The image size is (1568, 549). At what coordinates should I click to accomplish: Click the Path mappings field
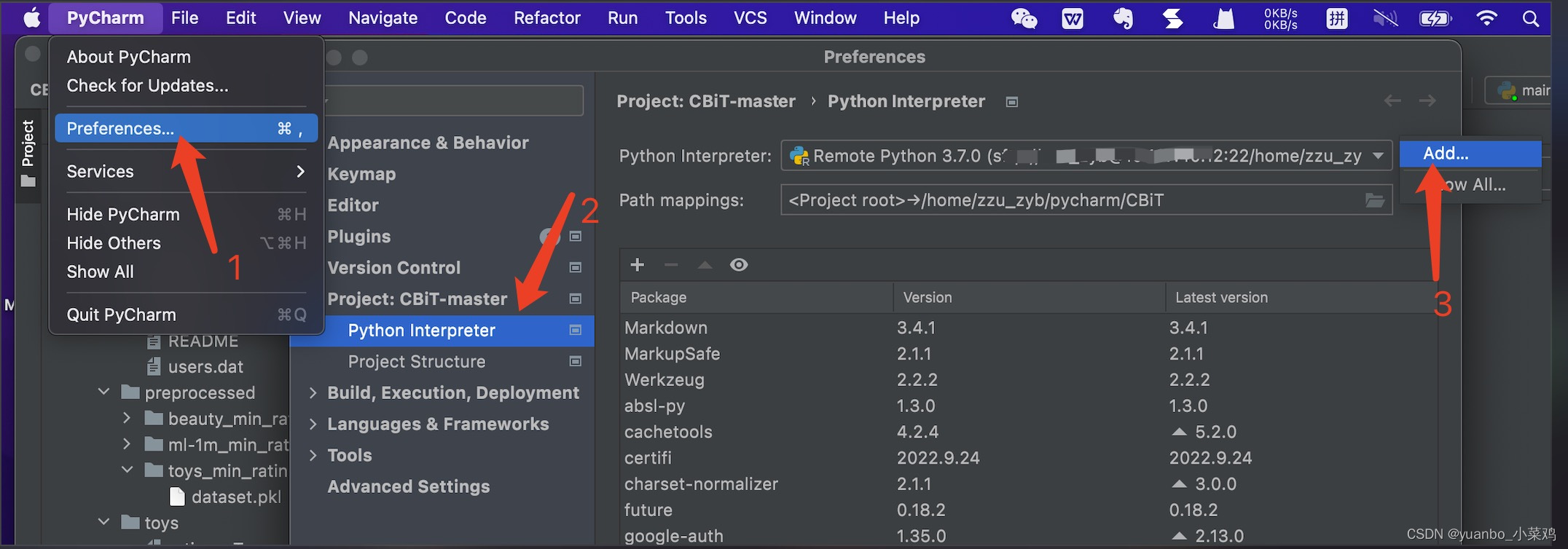[x=1086, y=200]
